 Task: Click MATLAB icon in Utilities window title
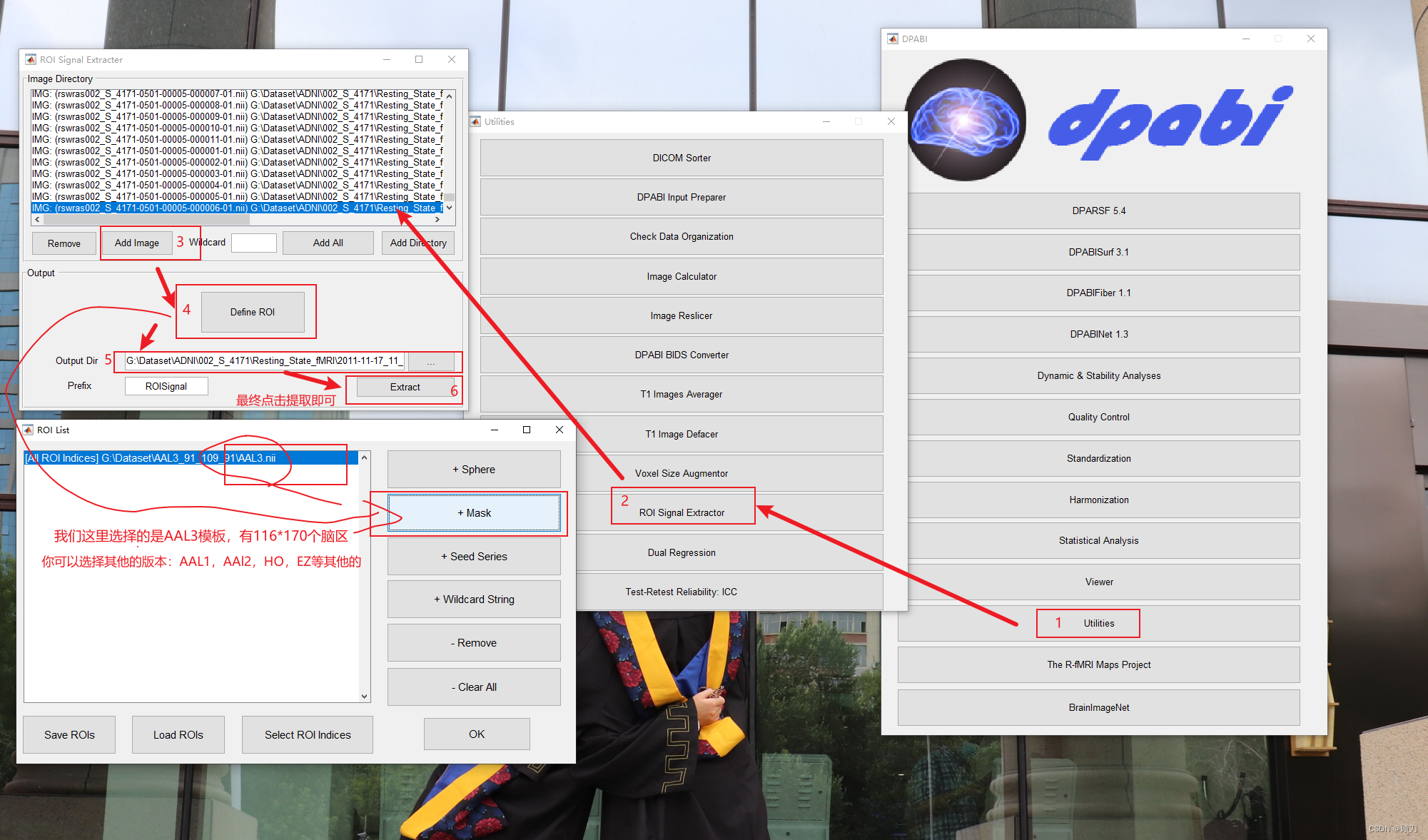475,121
